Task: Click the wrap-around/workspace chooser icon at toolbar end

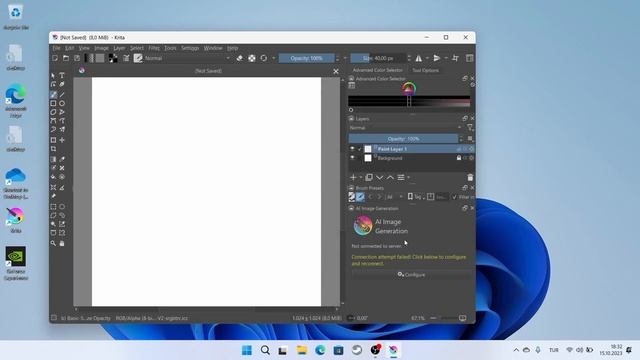Action: 470,58
